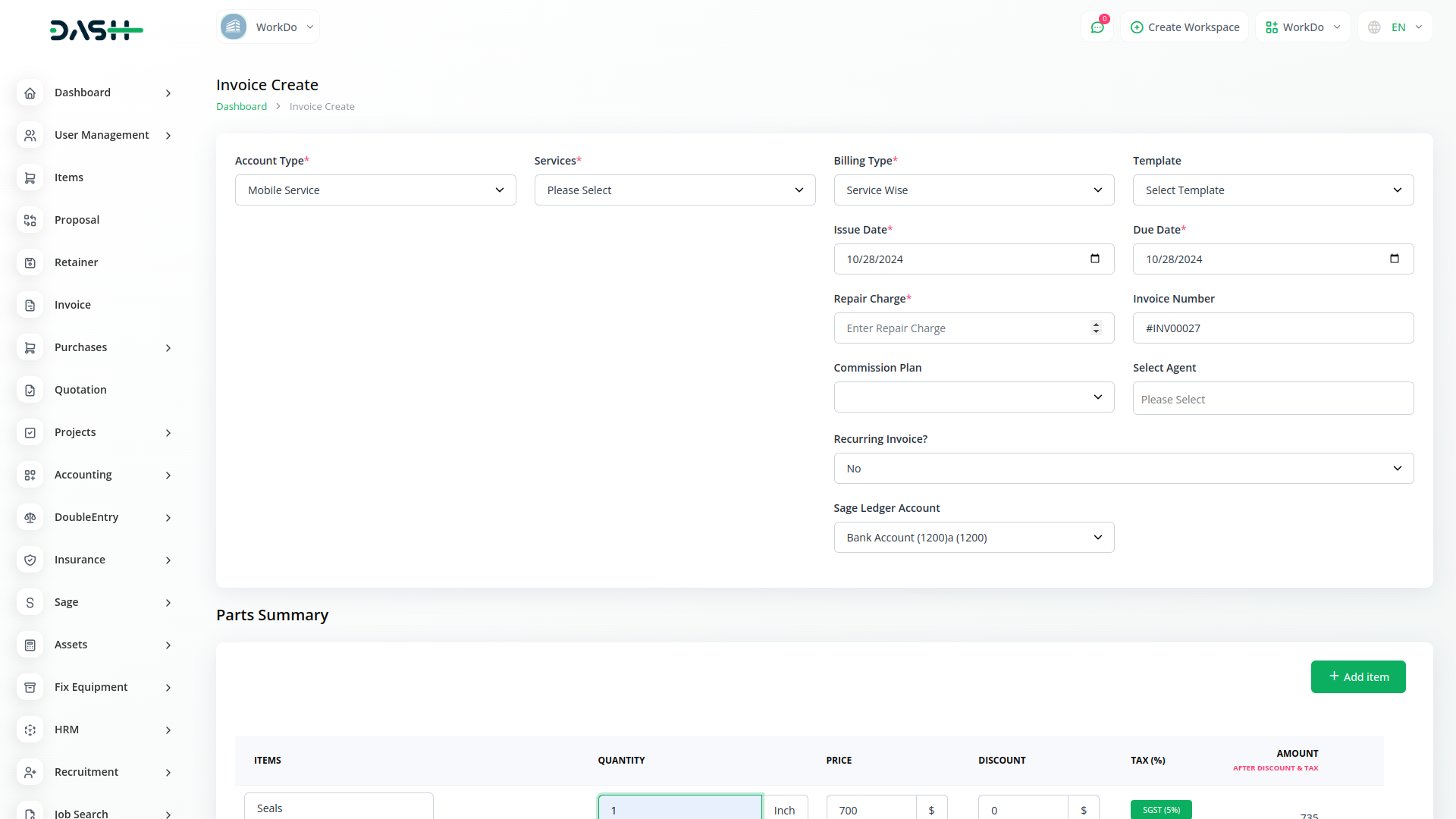The width and height of the screenshot is (1456, 819).
Task: Click the Dashboard home icon
Action: coord(30,93)
